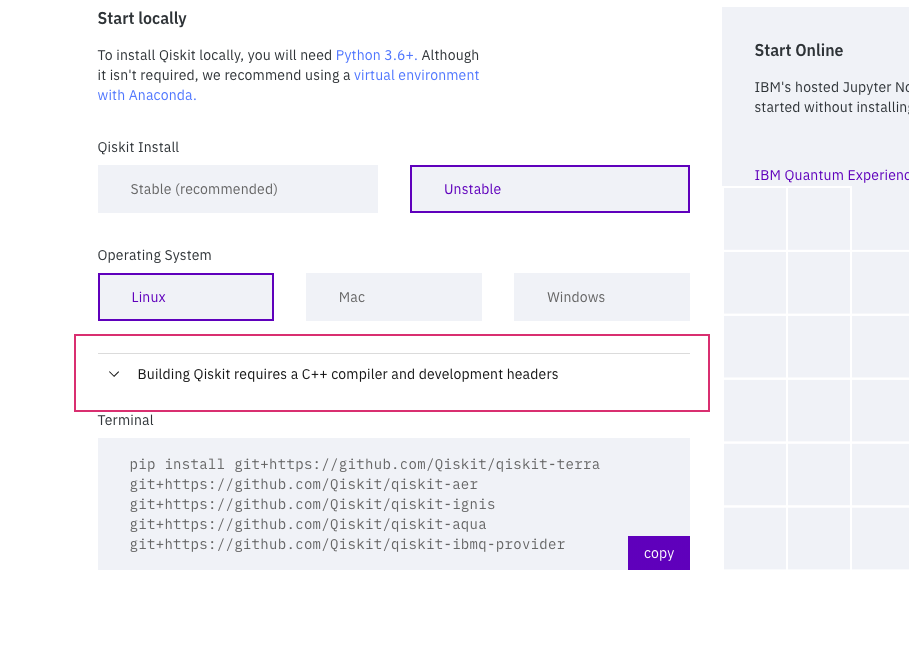Viewport: 909px width, 667px height.
Task: Click the qiskit-ibmq-provider install line
Action: tap(346, 544)
